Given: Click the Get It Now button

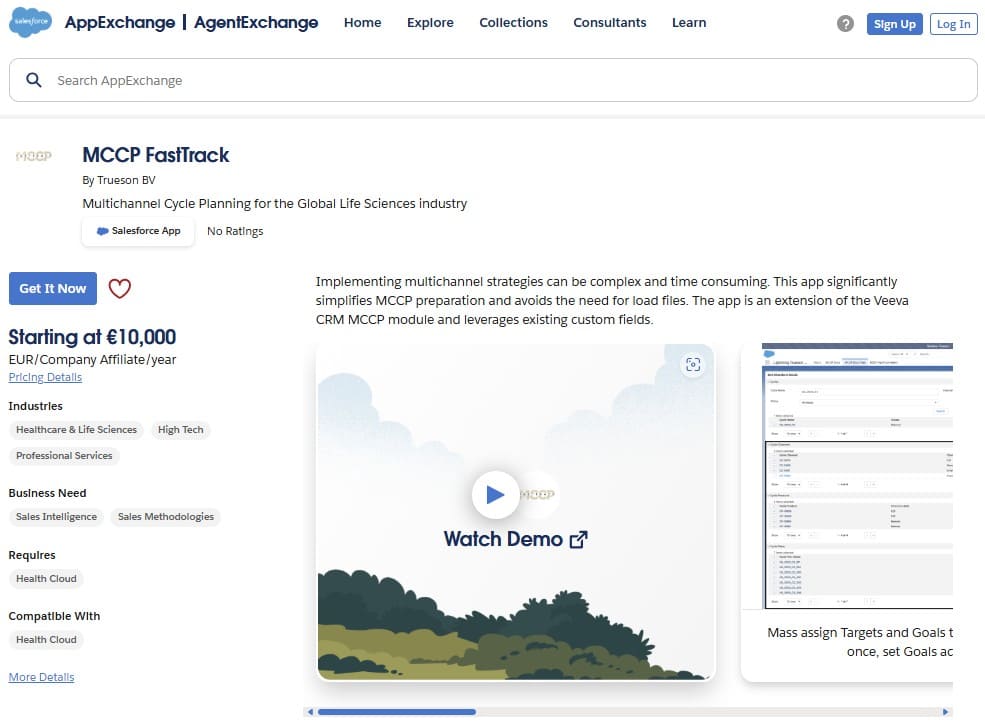Looking at the screenshot, I should pos(53,288).
